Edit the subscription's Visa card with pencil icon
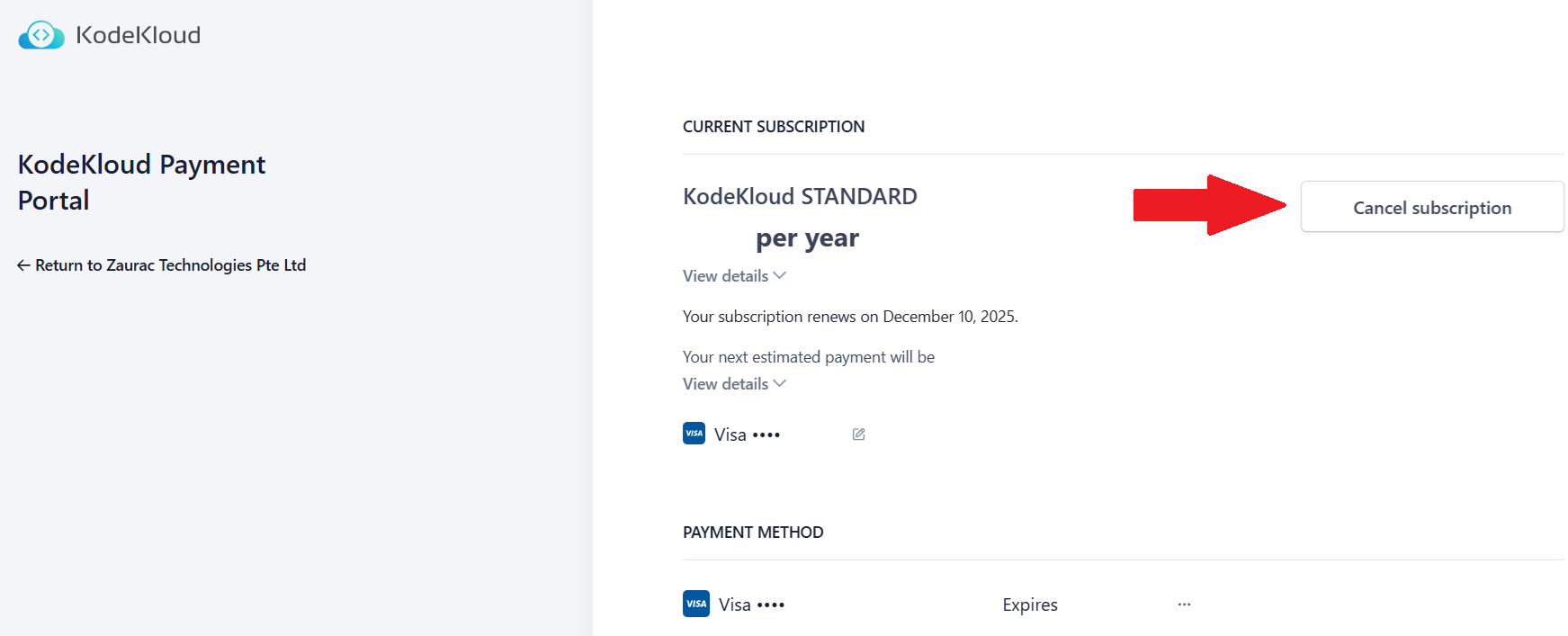This screenshot has height=636, width=1568. (x=858, y=434)
